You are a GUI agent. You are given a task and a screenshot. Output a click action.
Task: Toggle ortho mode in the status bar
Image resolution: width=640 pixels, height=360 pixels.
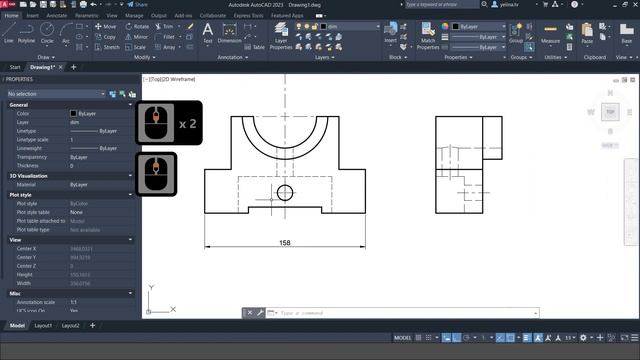[457, 338]
